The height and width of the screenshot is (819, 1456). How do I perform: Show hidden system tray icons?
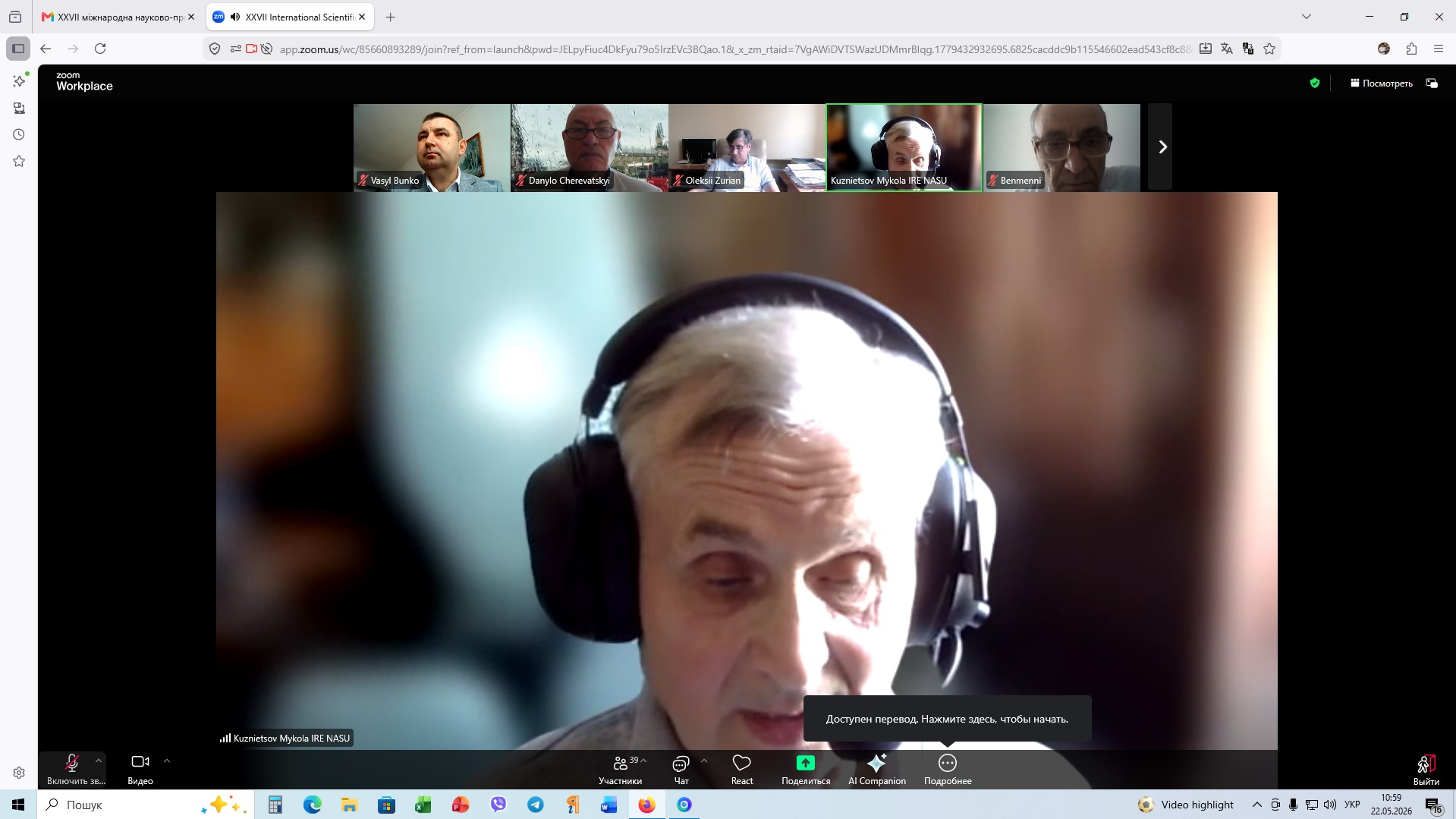1256,805
